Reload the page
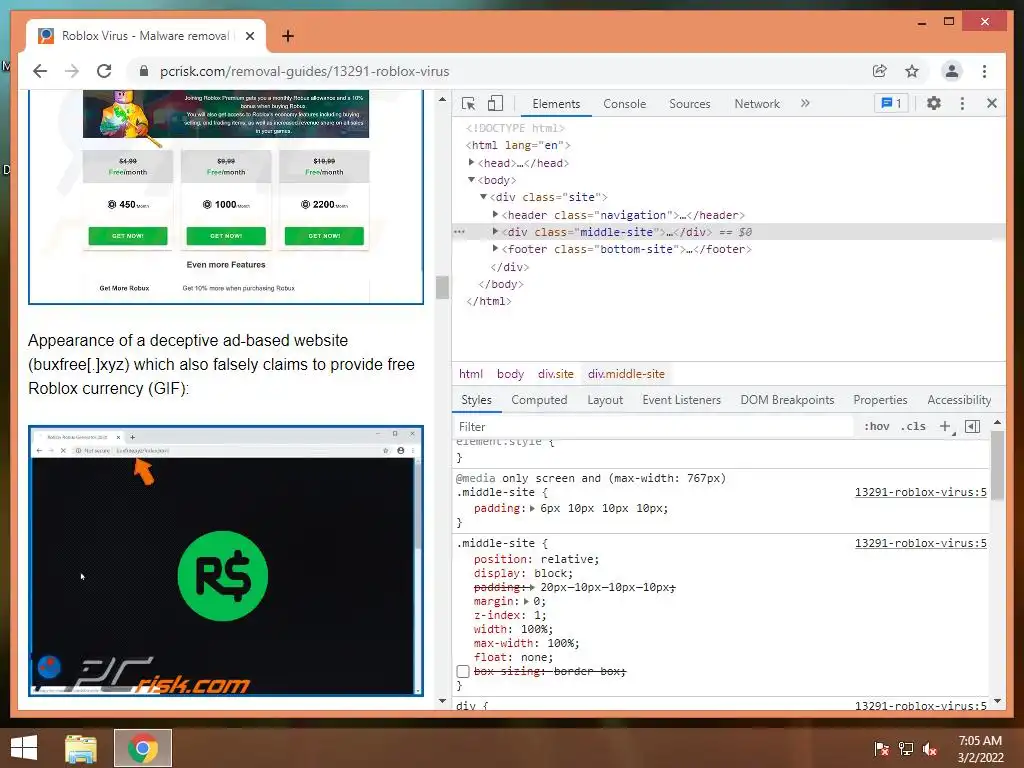This screenshot has width=1024, height=768. pos(104,71)
